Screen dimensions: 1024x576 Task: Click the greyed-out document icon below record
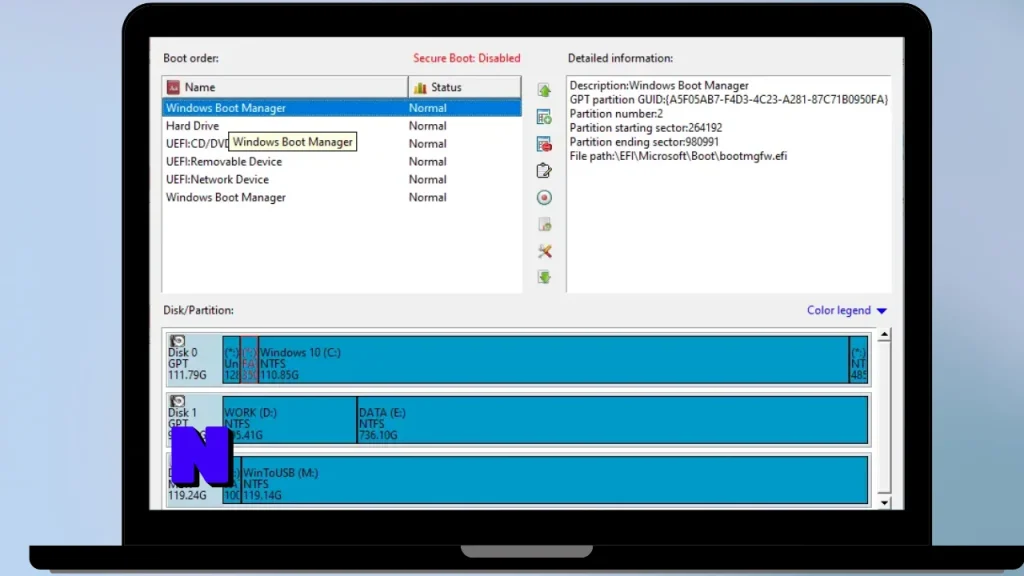pos(544,225)
